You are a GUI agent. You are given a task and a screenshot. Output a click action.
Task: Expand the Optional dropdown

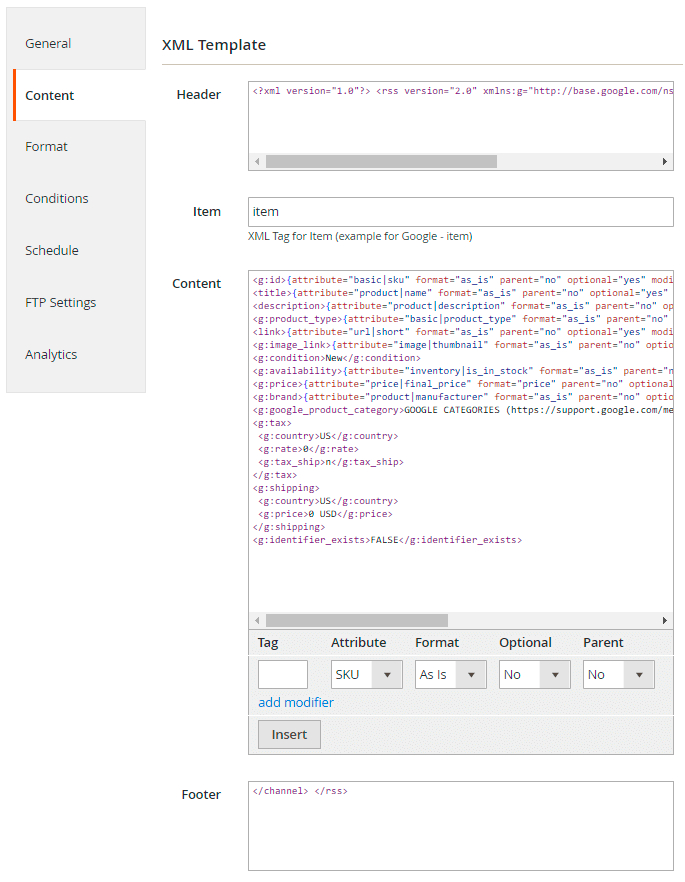coord(534,675)
